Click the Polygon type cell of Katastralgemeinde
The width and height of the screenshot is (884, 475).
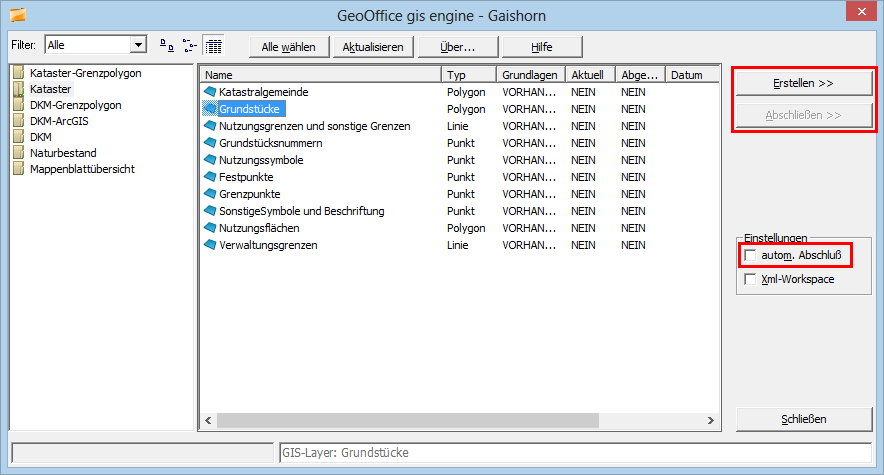click(x=466, y=92)
